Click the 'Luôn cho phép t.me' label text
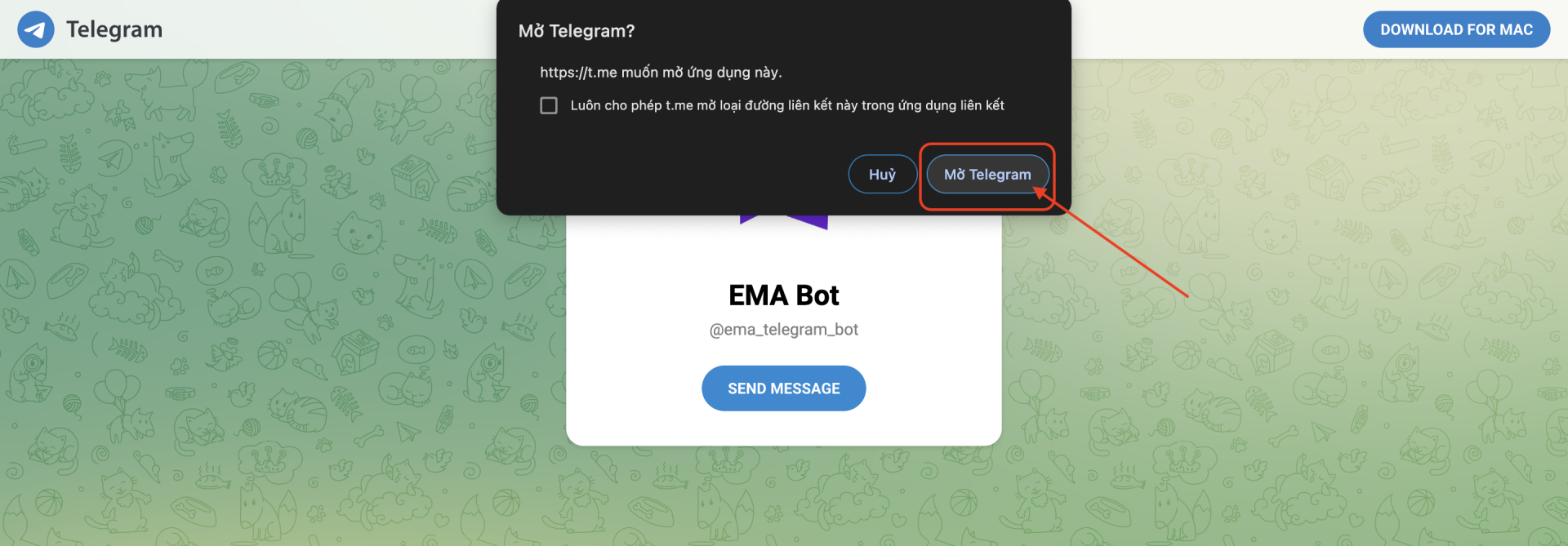 (787, 105)
